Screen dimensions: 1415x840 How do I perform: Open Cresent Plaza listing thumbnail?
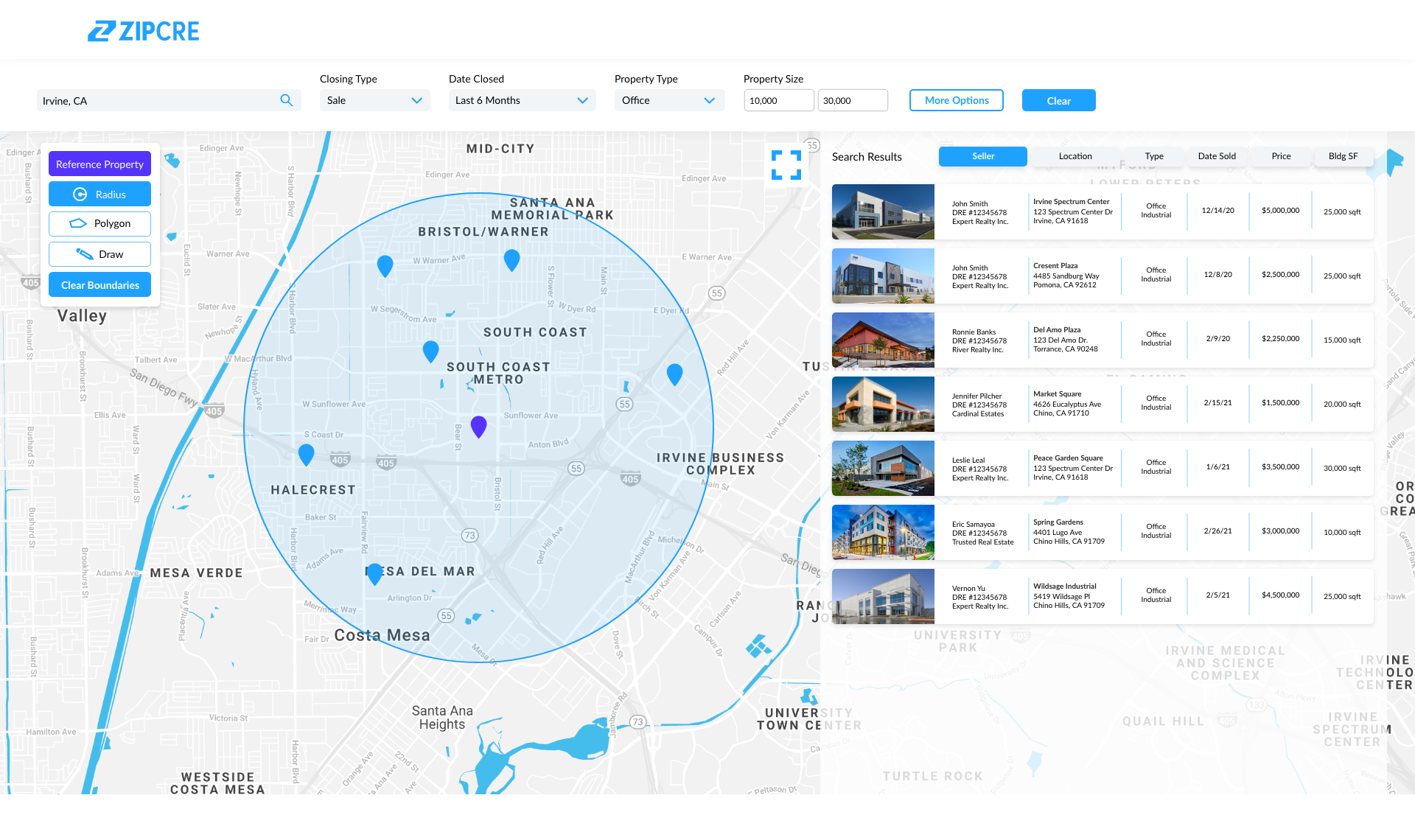click(883, 276)
